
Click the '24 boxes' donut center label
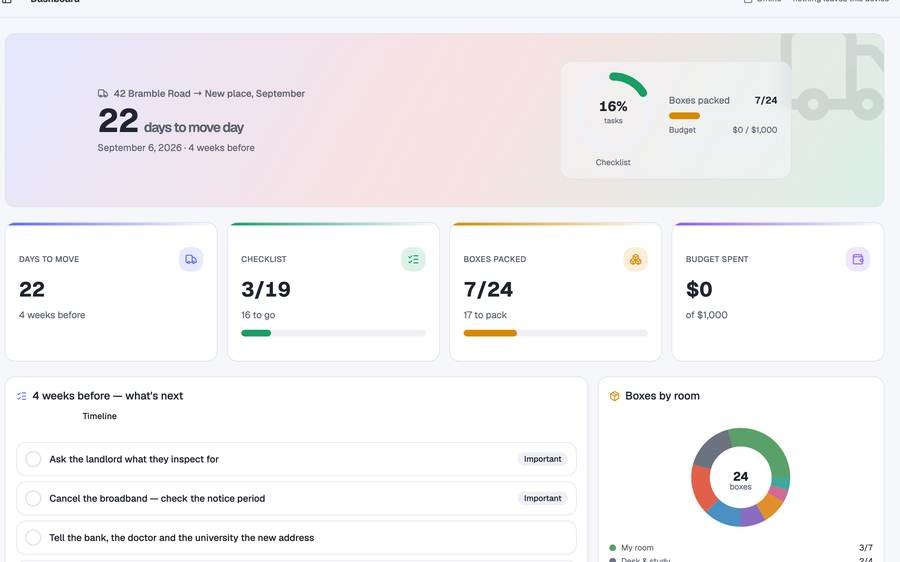pyautogui.click(x=740, y=480)
